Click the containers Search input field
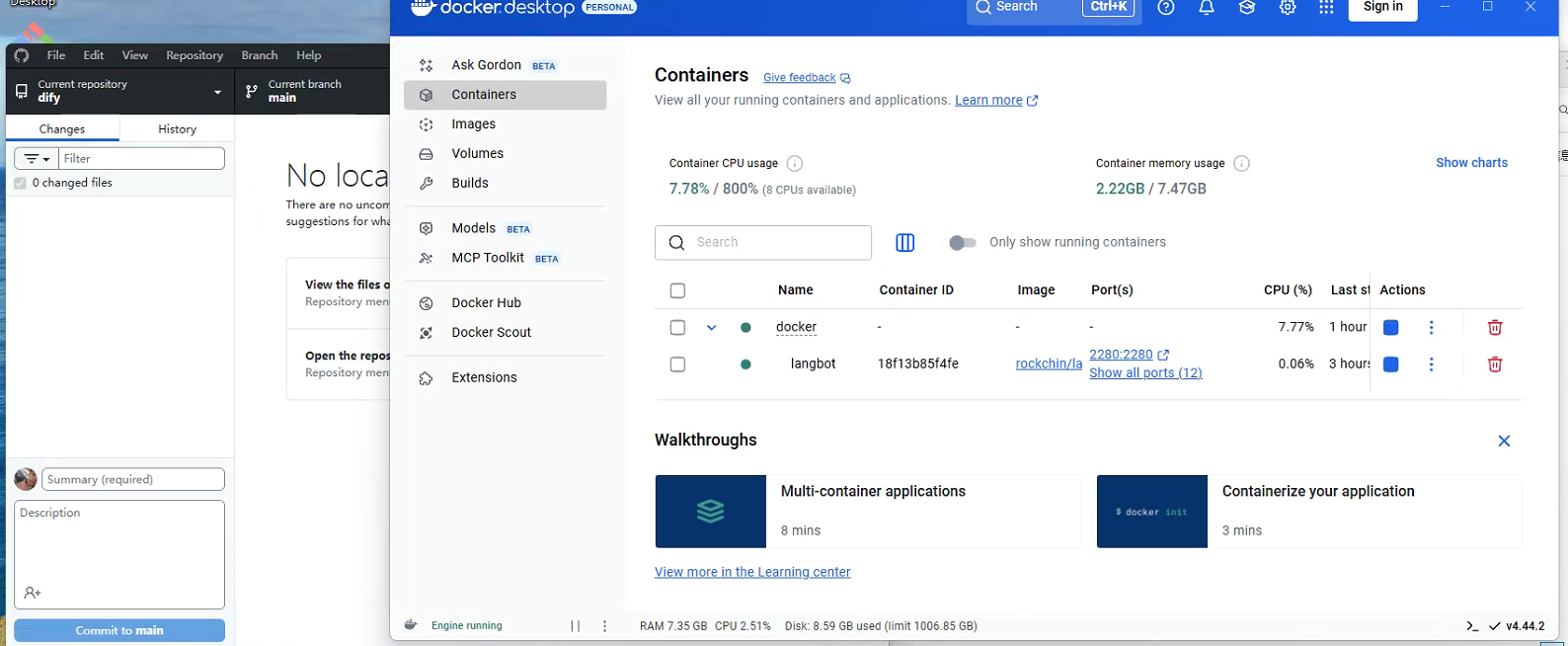Image resolution: width=1568 pixels, height=646 pixels. tap(763, 243)
